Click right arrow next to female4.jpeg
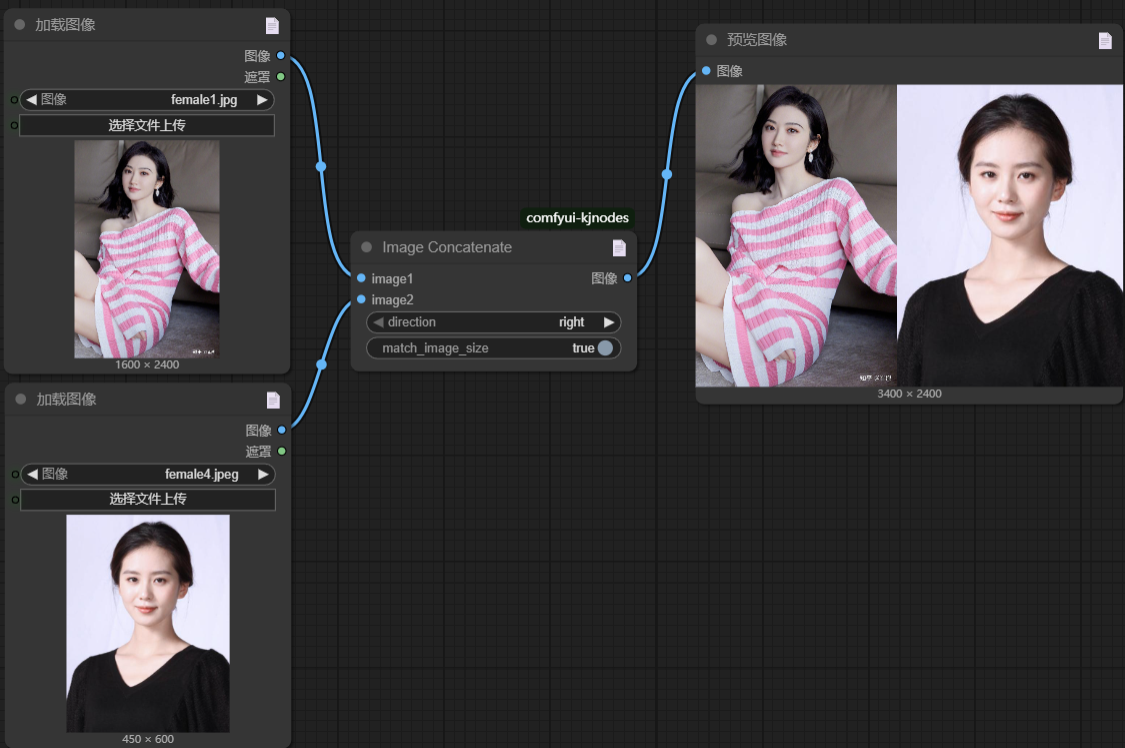The height and width of the screenshot is (748, 1125). [263, 474]
